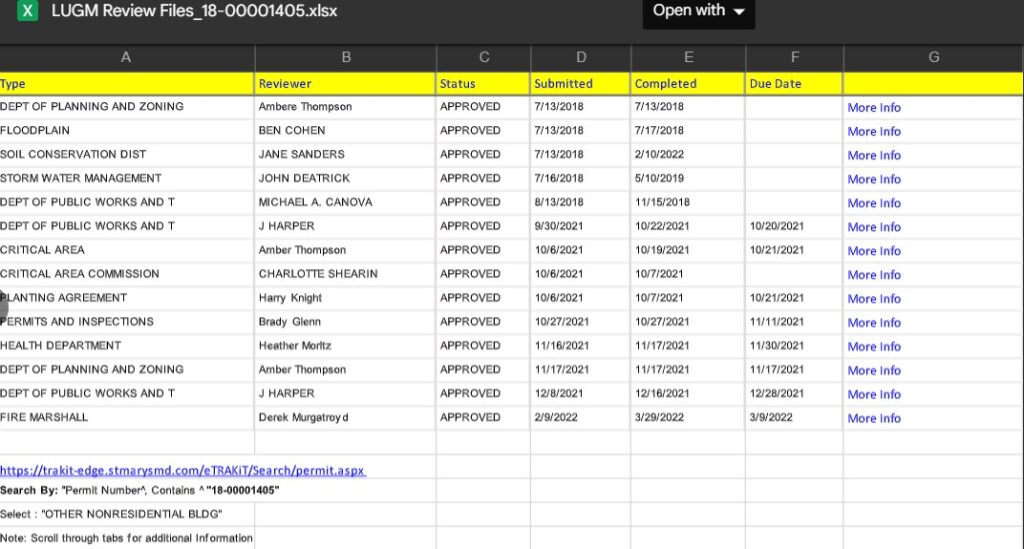Select the PERMITS AND INSPECTIONS cell

click(126, 322)
